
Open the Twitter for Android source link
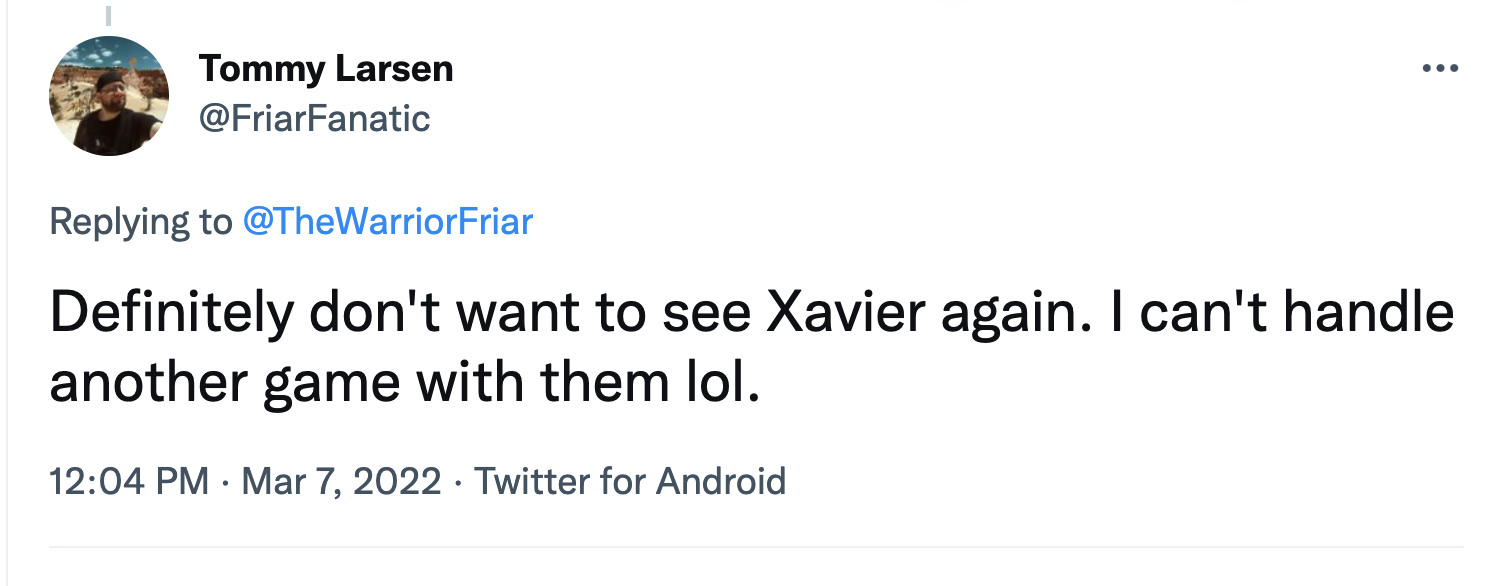[x=629, y=481]
